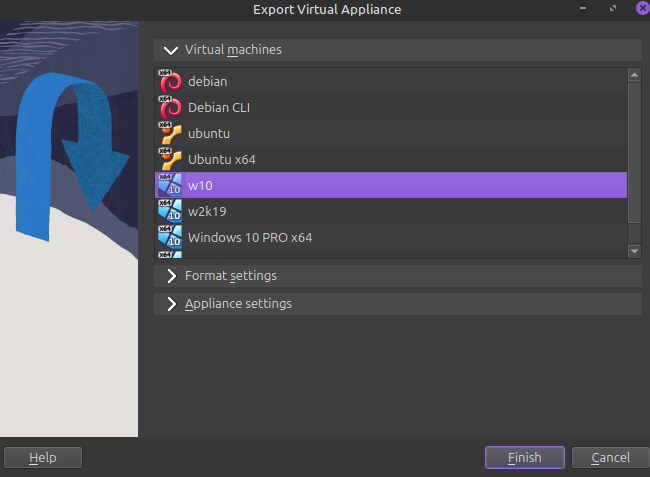Select the Debian CLI list entry
The image size is (650, 477).
(x=216, y=107)
